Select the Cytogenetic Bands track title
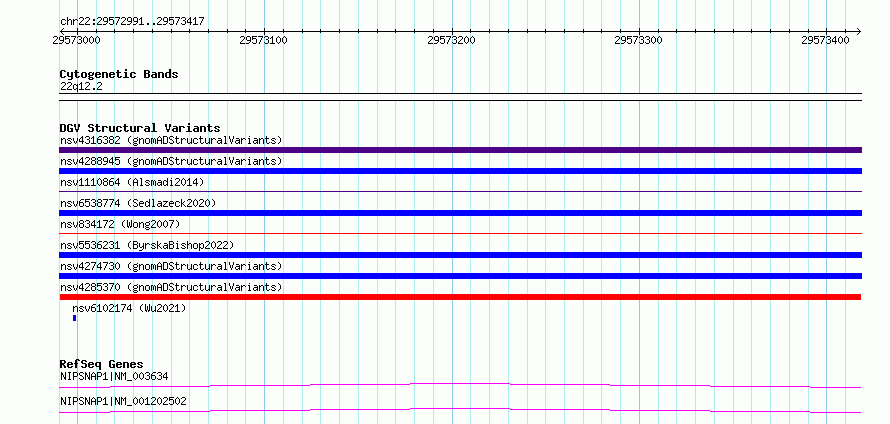Viewport: 890px width, 424px height. pyautogui.click(x=119, y=74)
